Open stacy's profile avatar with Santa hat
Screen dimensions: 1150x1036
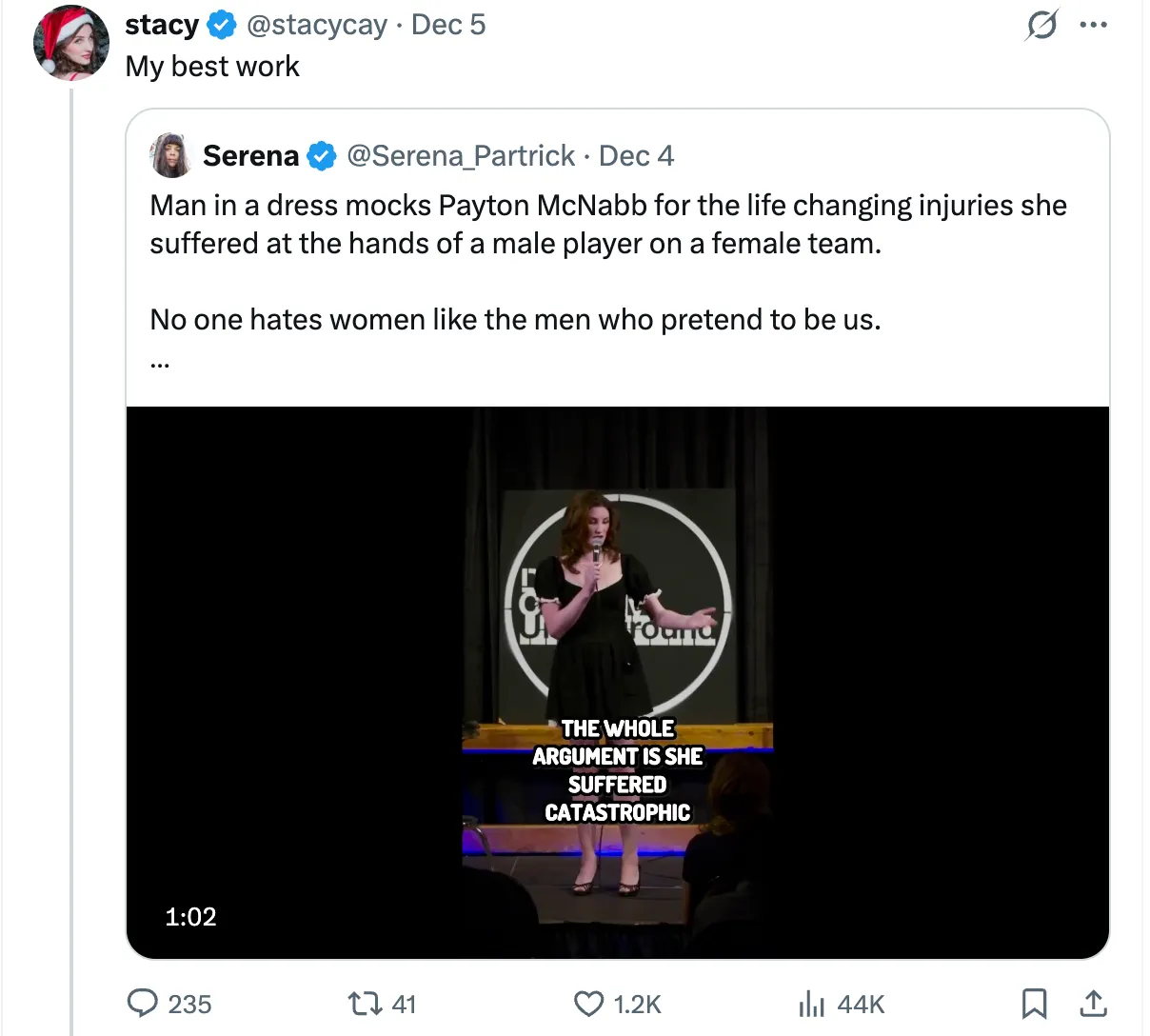pyautogui.click(x=71, y=43)
